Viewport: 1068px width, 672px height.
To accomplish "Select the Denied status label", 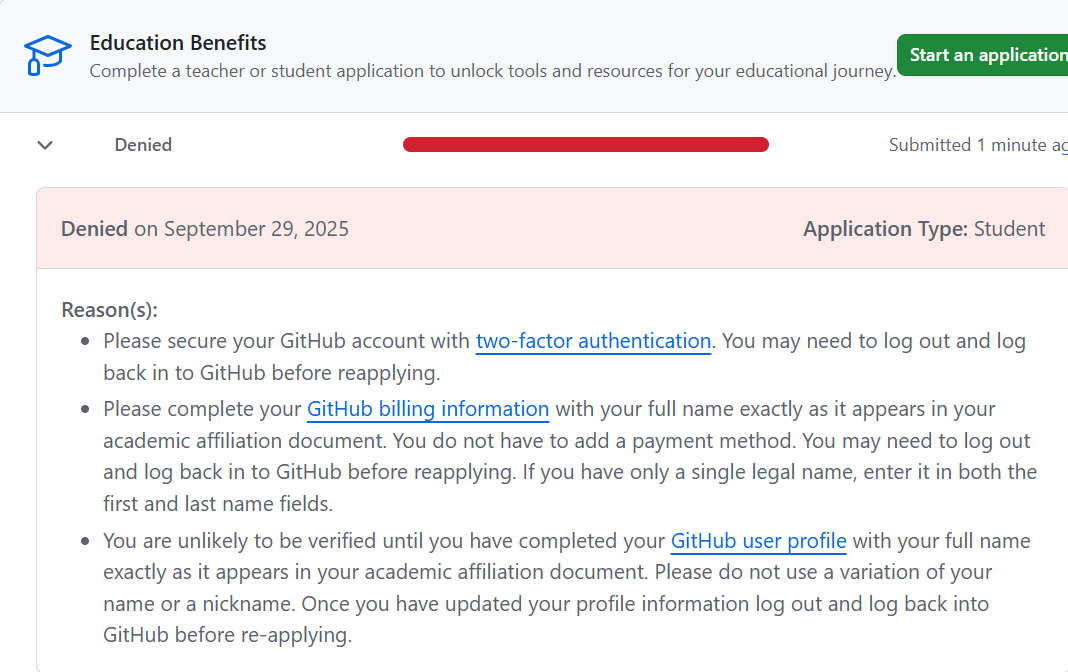I will coord(143,144).
